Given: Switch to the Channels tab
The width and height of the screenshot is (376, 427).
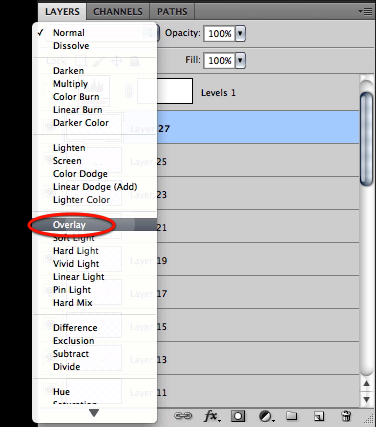Looking at the screenshot, I should pos(118,12).
